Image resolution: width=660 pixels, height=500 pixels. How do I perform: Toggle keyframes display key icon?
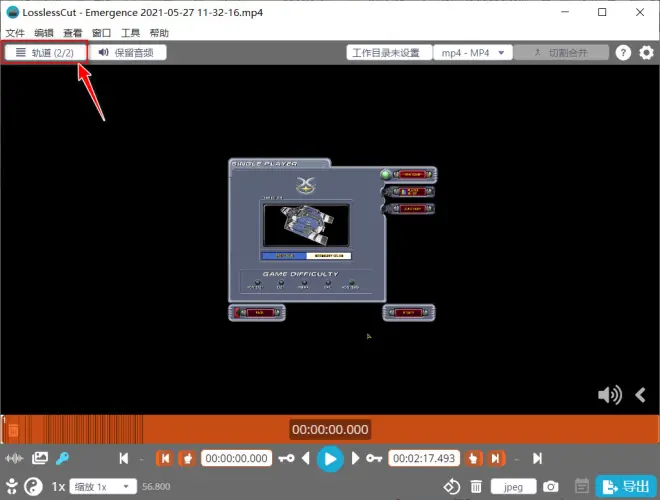click(63, 458)
